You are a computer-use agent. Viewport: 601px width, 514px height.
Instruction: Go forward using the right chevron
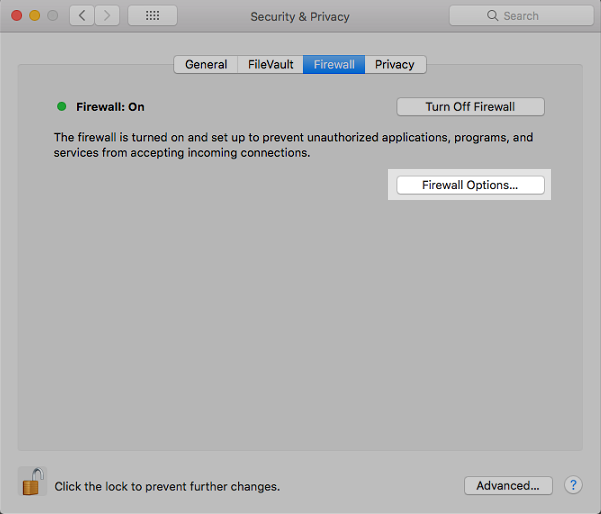[x=106, y=16]
